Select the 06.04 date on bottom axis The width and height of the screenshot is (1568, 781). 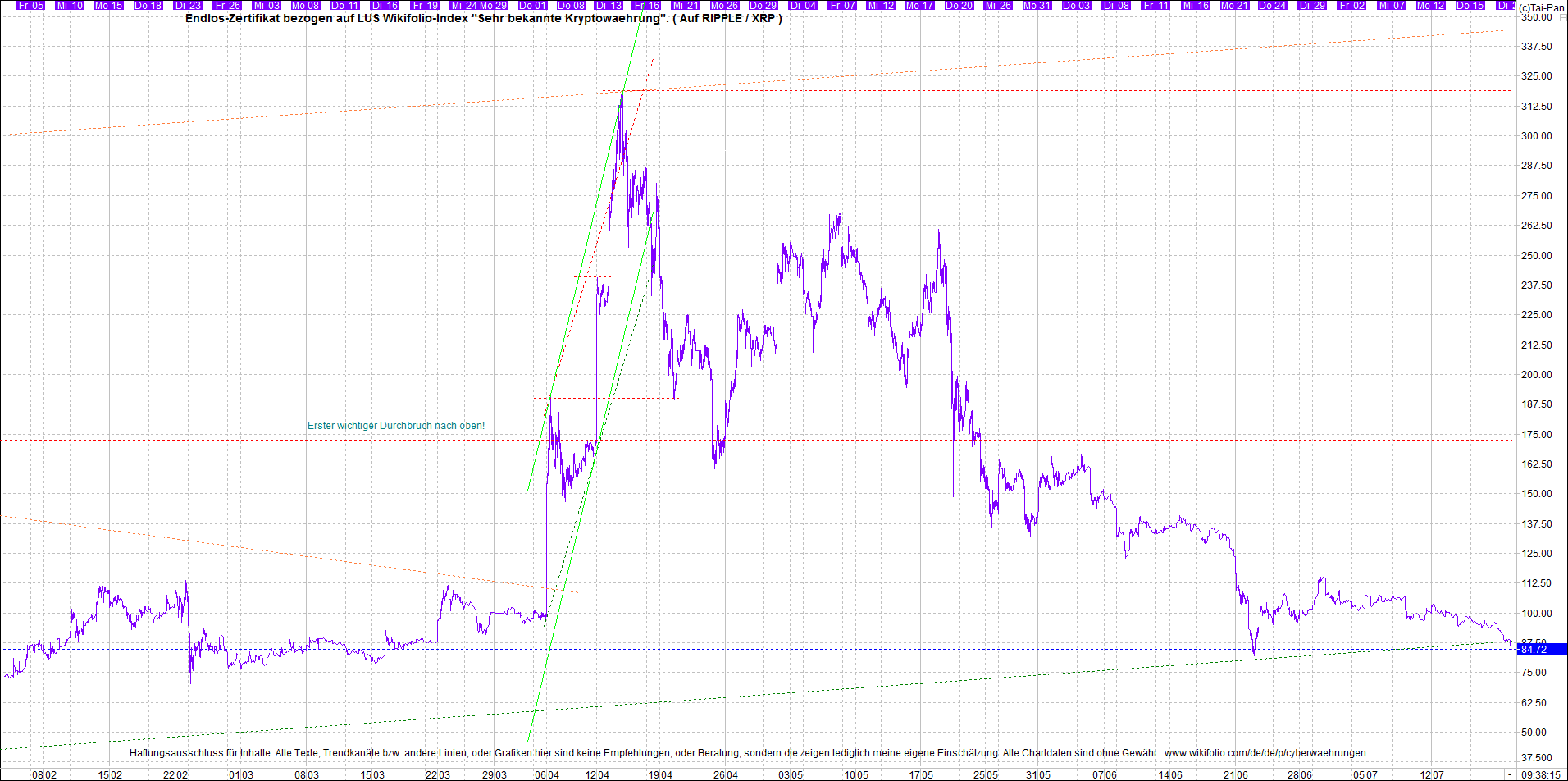[547, 774]
